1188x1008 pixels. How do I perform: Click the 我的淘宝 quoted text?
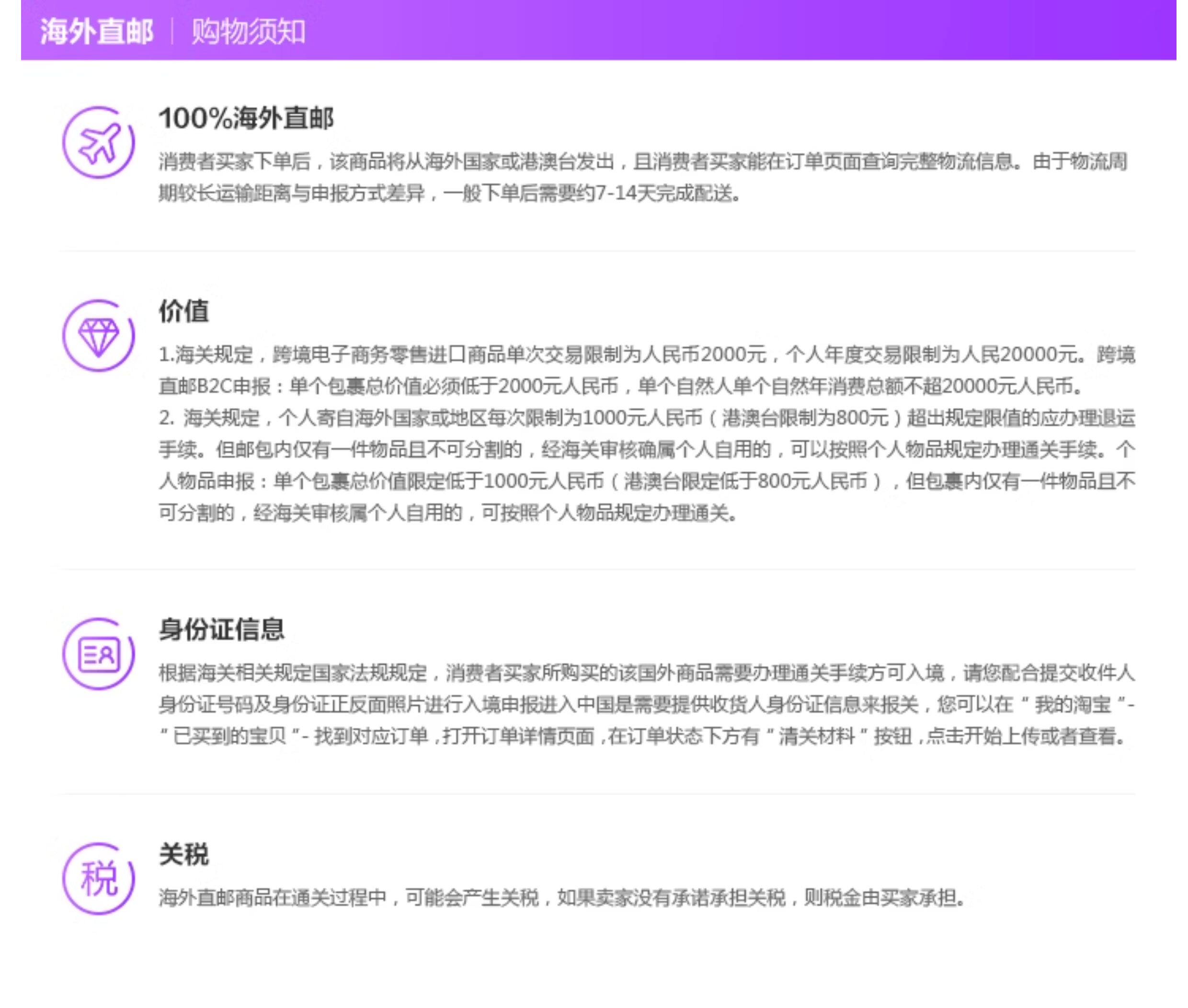pos(1073,705)
